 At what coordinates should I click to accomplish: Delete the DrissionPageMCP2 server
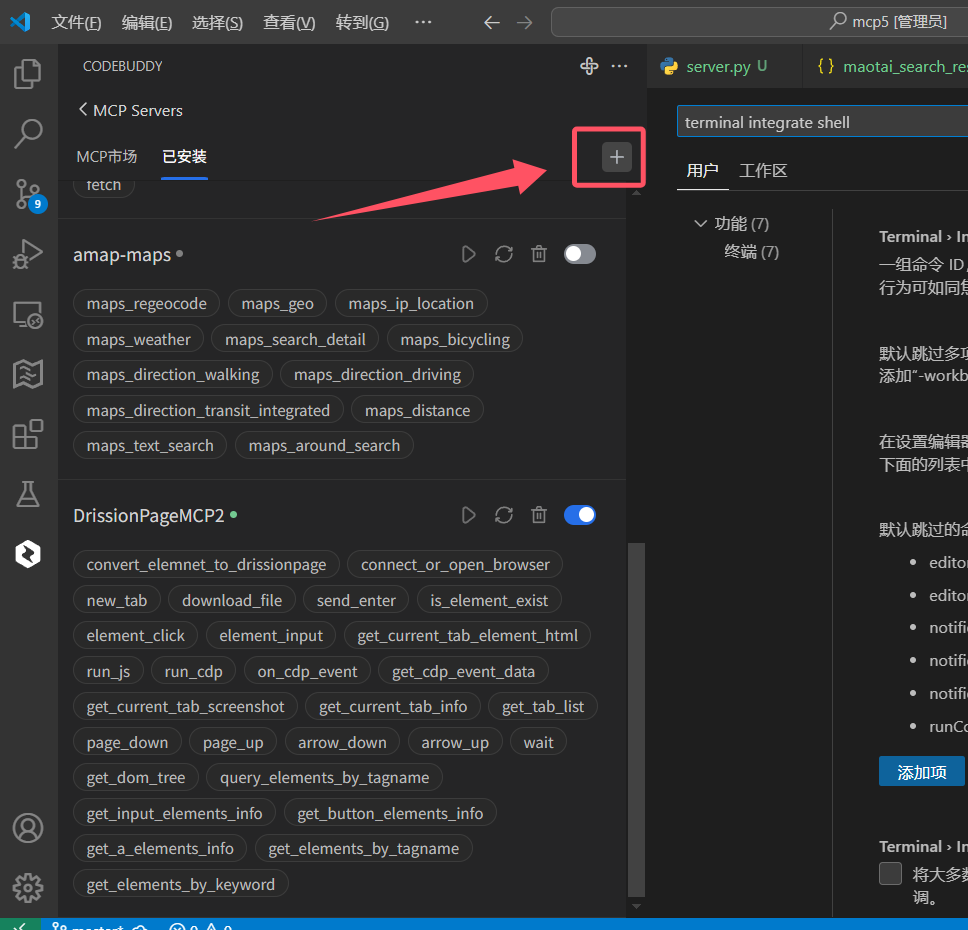539,515
